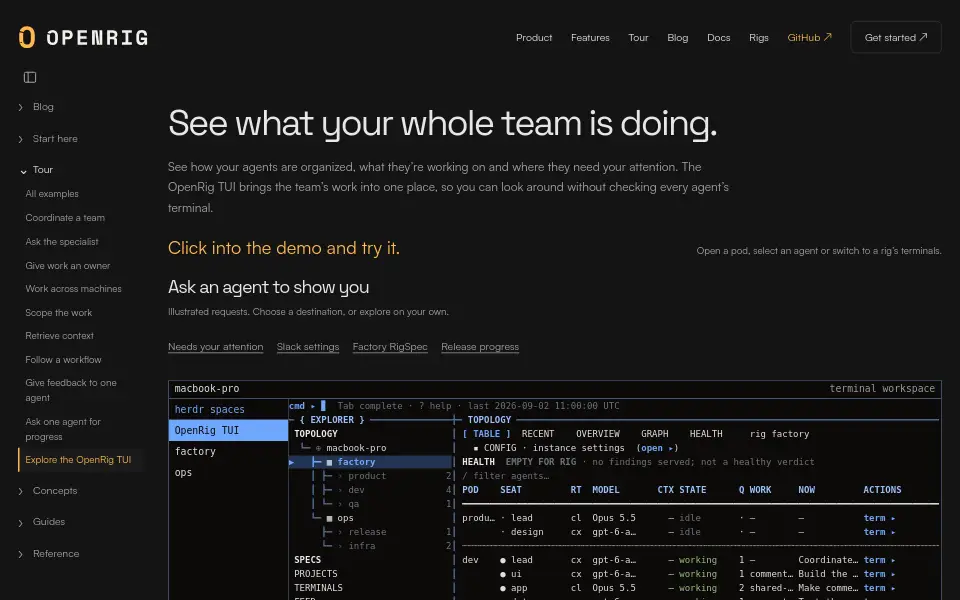Open Retrieve context page
This screenshot has height=600, width=960.
click(59, 336)
